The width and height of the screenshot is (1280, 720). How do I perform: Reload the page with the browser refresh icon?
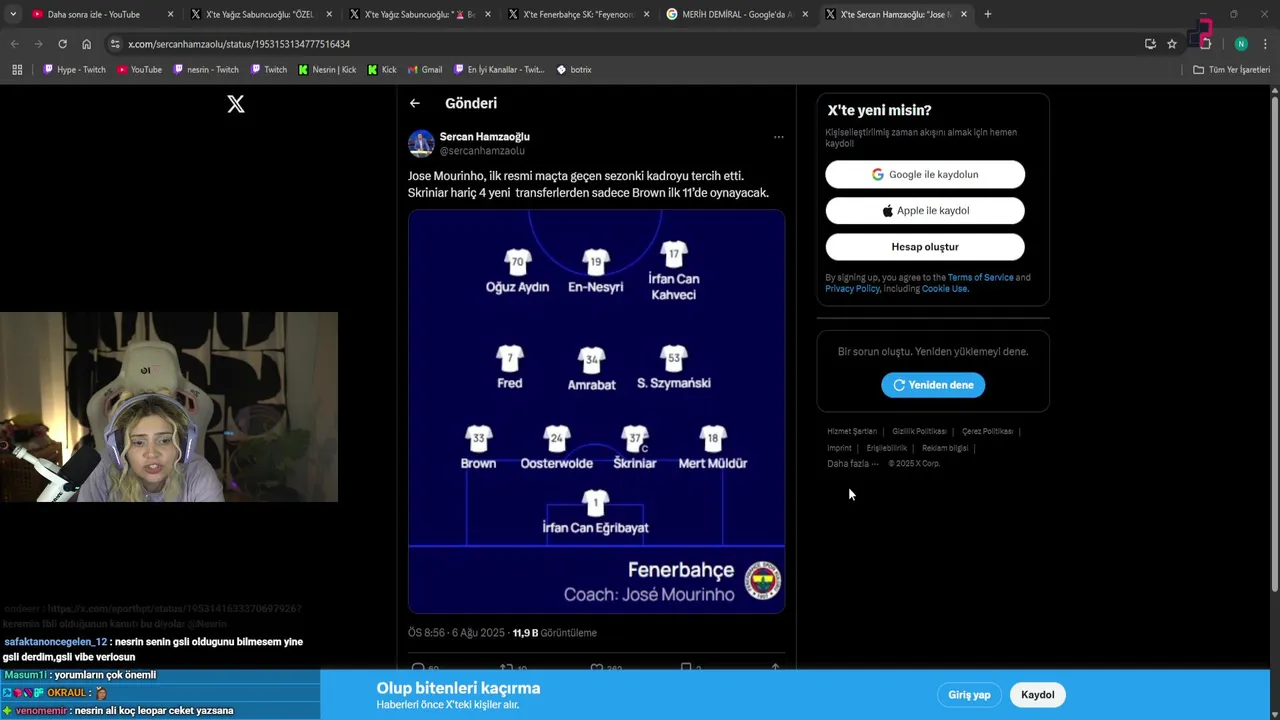tap(62, 44)
